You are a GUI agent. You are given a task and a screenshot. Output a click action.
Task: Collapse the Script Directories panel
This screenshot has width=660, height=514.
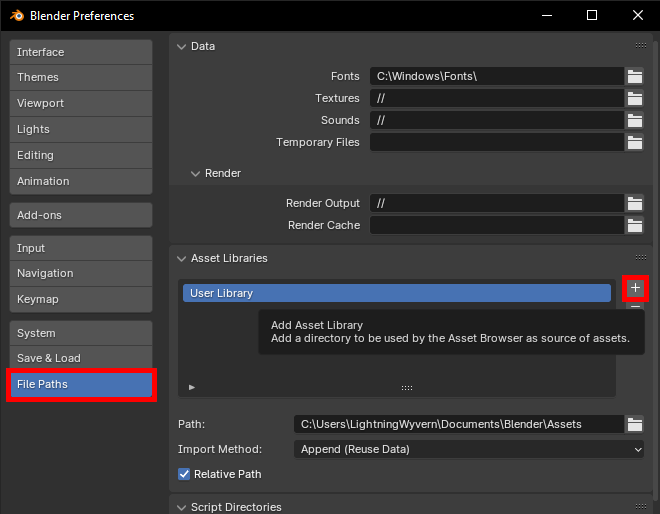pyautogui.click(x=181, y=507)
